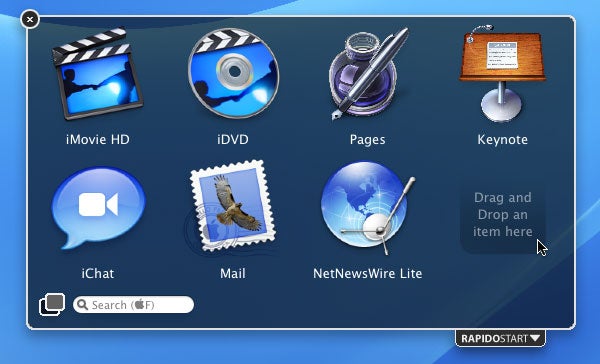Click the NetNewsWire Lite label
This screenshot has width=600, height=364.
368,274
